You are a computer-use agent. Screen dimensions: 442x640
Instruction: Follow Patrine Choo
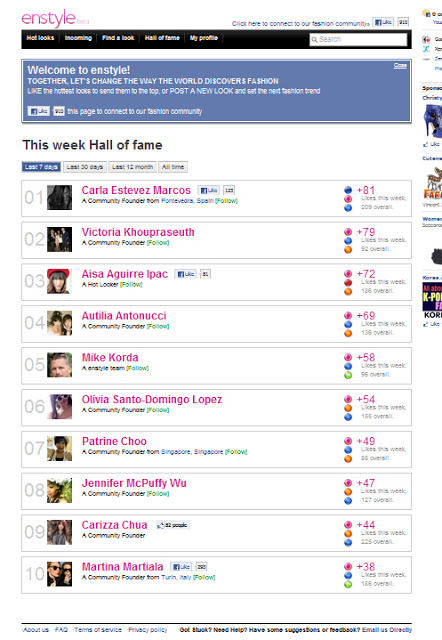(x=236, y=452)
